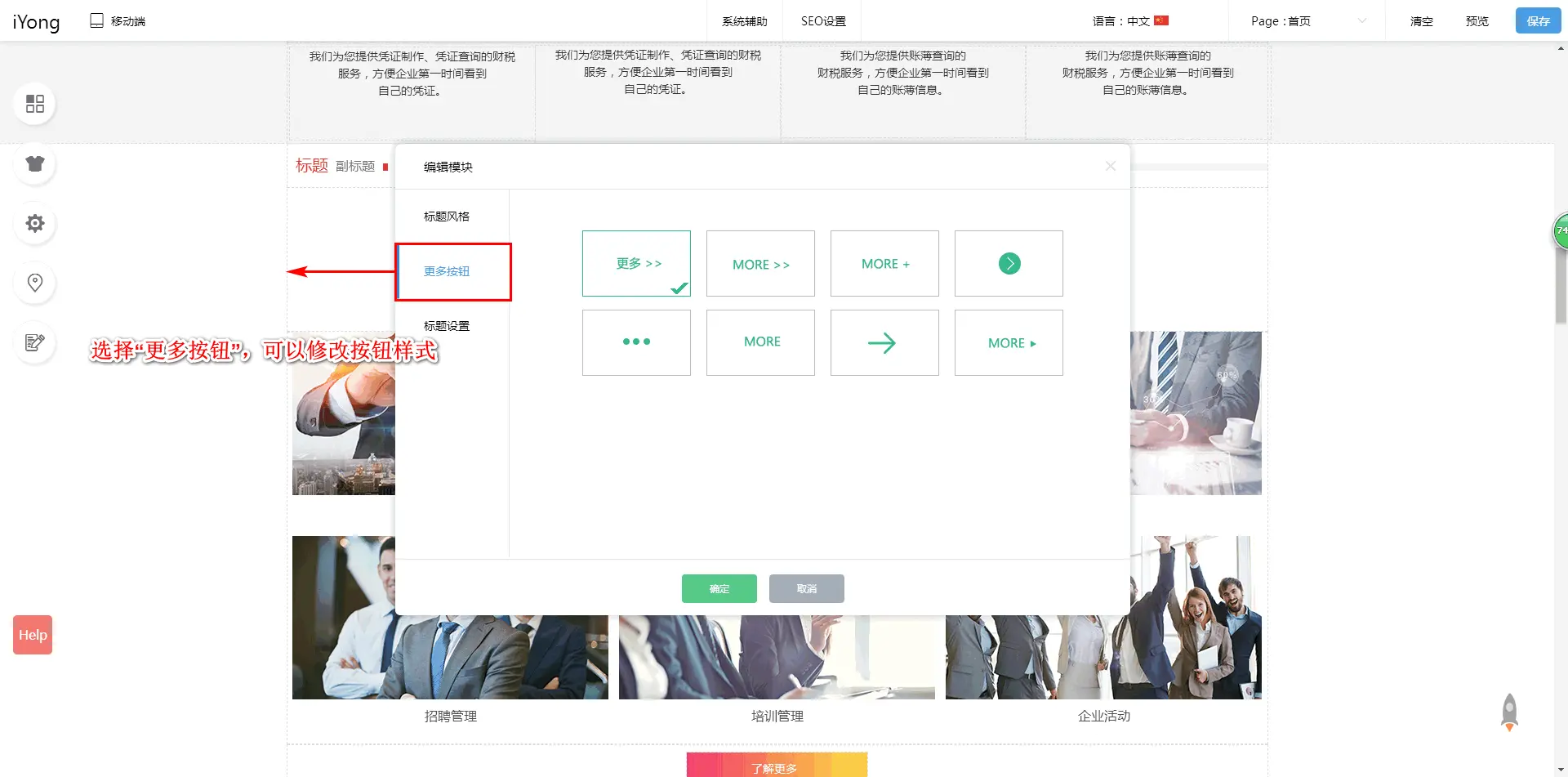Click the green 确定 confirm button
The width and height of the screenshot is (1568, 777).
click(719, 588)
